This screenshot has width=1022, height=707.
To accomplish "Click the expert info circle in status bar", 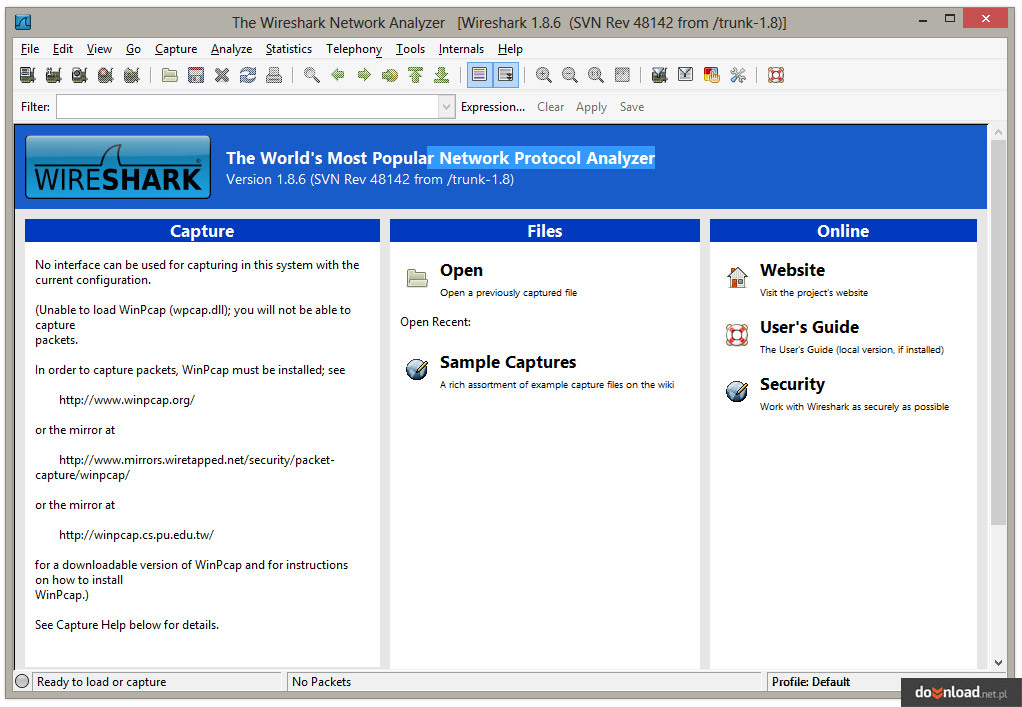I will click(22, 682).
